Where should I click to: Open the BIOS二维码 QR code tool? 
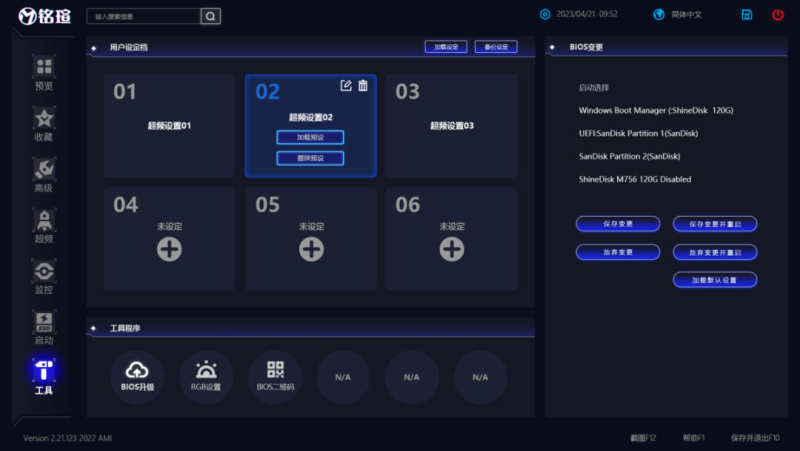click(x=275, y=377)
